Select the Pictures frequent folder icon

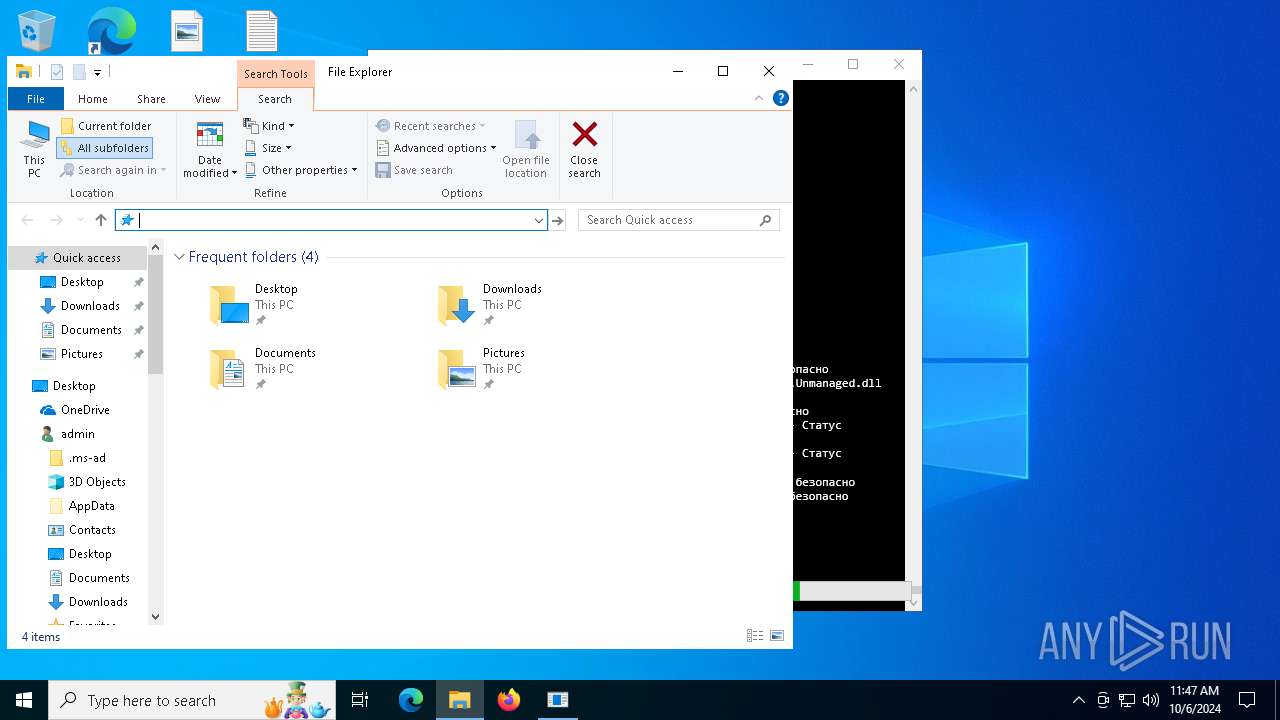pyautogui.click(x=458, y=369)
